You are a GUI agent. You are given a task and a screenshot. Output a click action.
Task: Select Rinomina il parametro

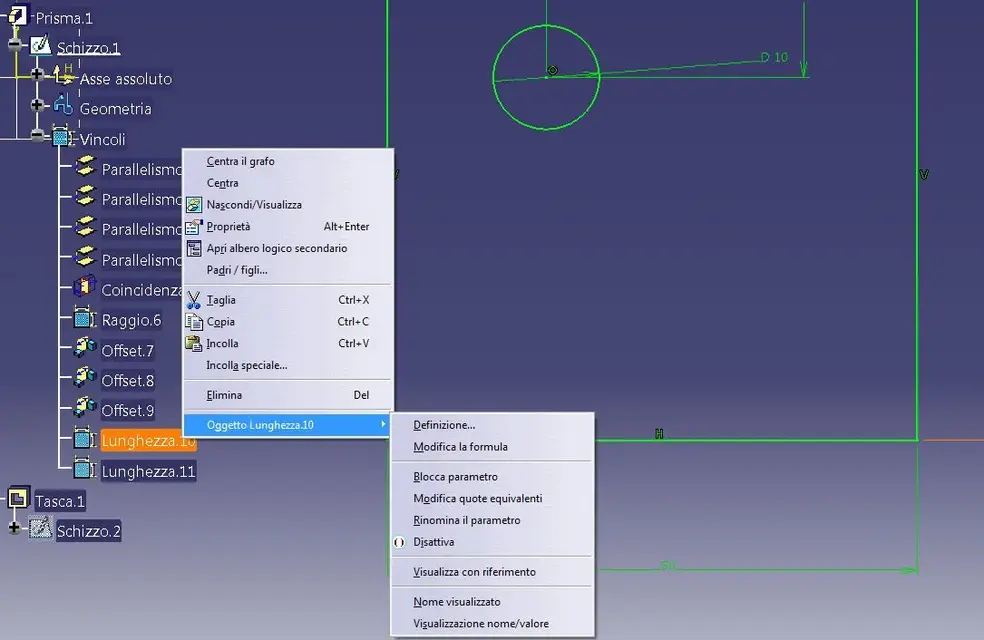466,520
